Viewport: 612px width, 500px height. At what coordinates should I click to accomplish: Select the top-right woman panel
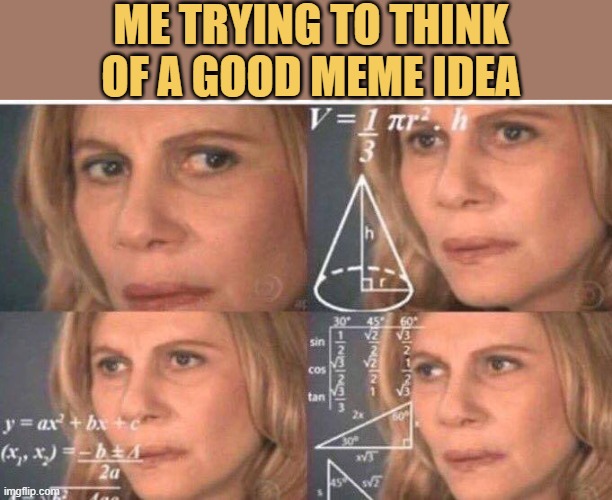click(461, 208)
